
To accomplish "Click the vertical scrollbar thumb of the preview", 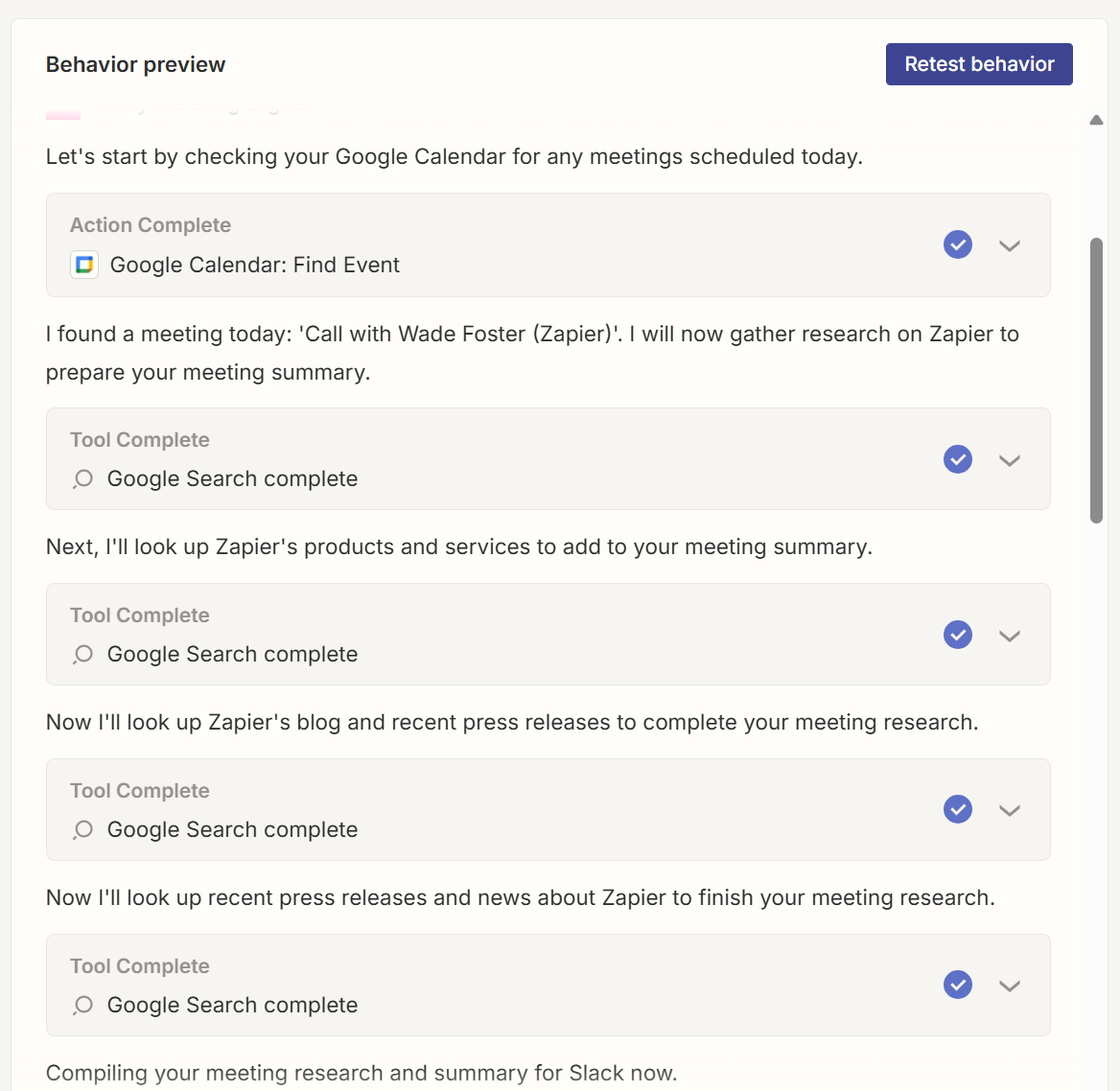I will pyautogui.click(x=1096, y=381).
